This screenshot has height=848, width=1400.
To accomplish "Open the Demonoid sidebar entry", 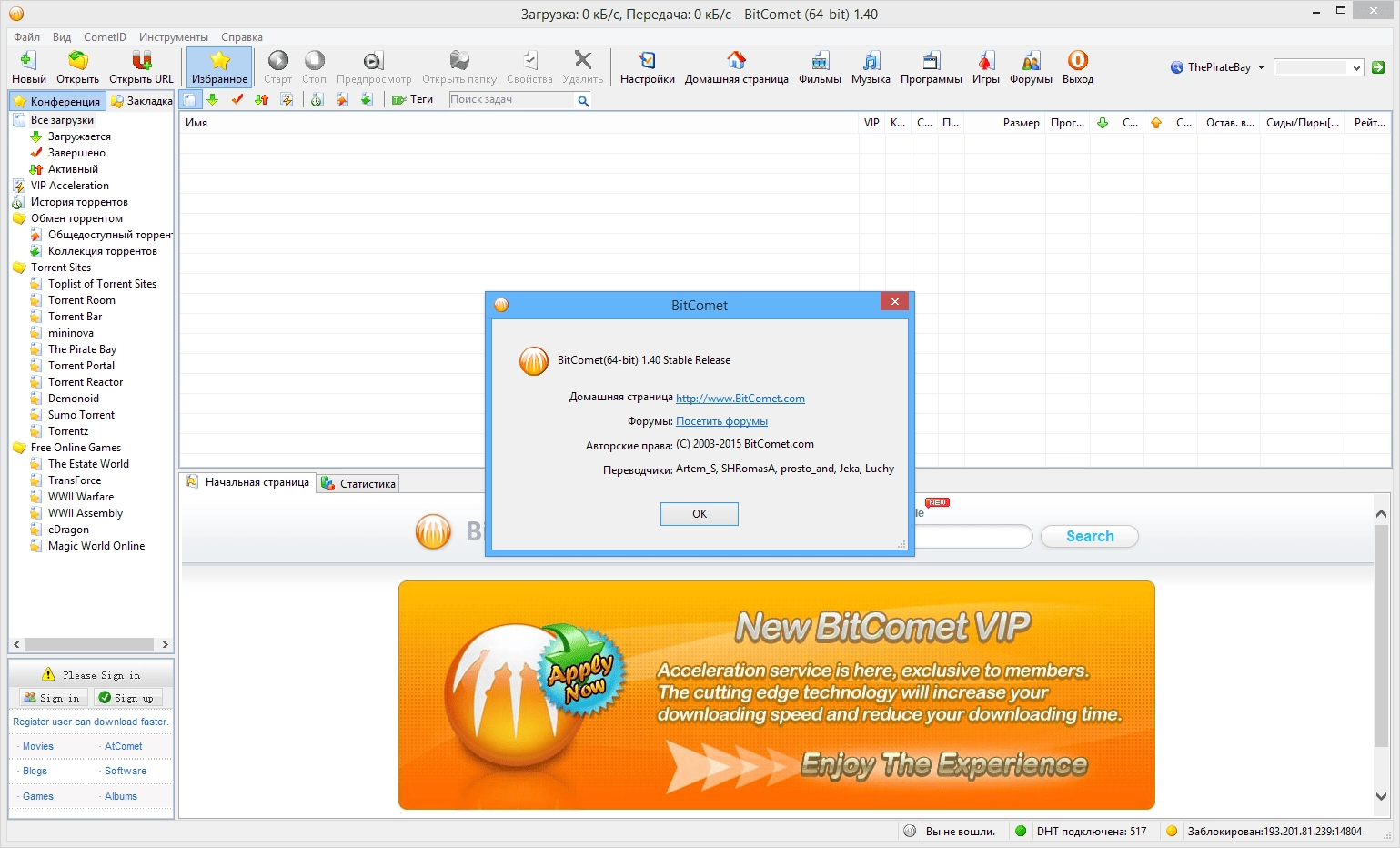I will [74, 399].
